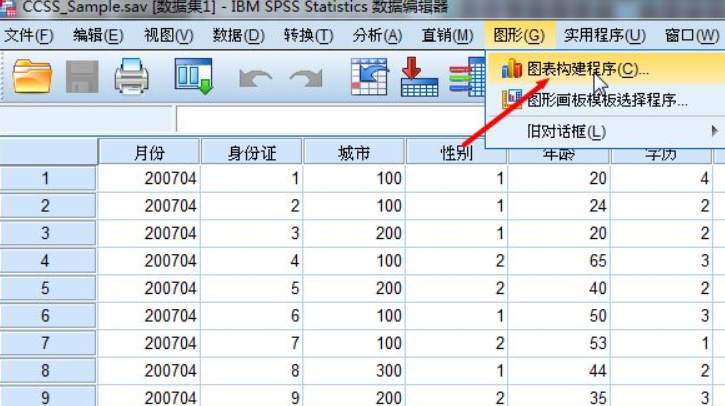Close the 图形(G) menu
The image size is (725, 406).
(519, 35)
